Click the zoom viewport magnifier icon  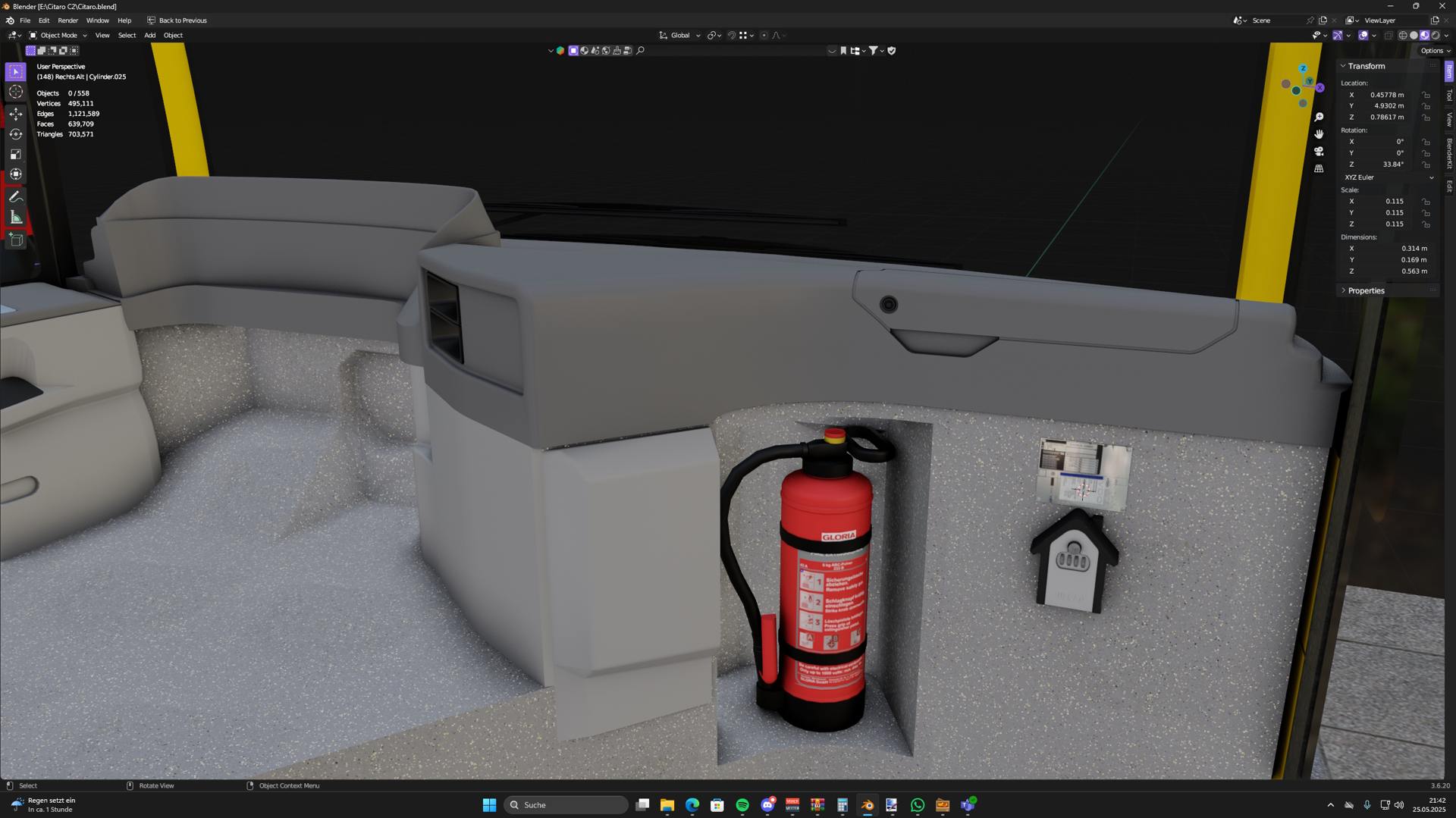click(x=1319, y=117)
